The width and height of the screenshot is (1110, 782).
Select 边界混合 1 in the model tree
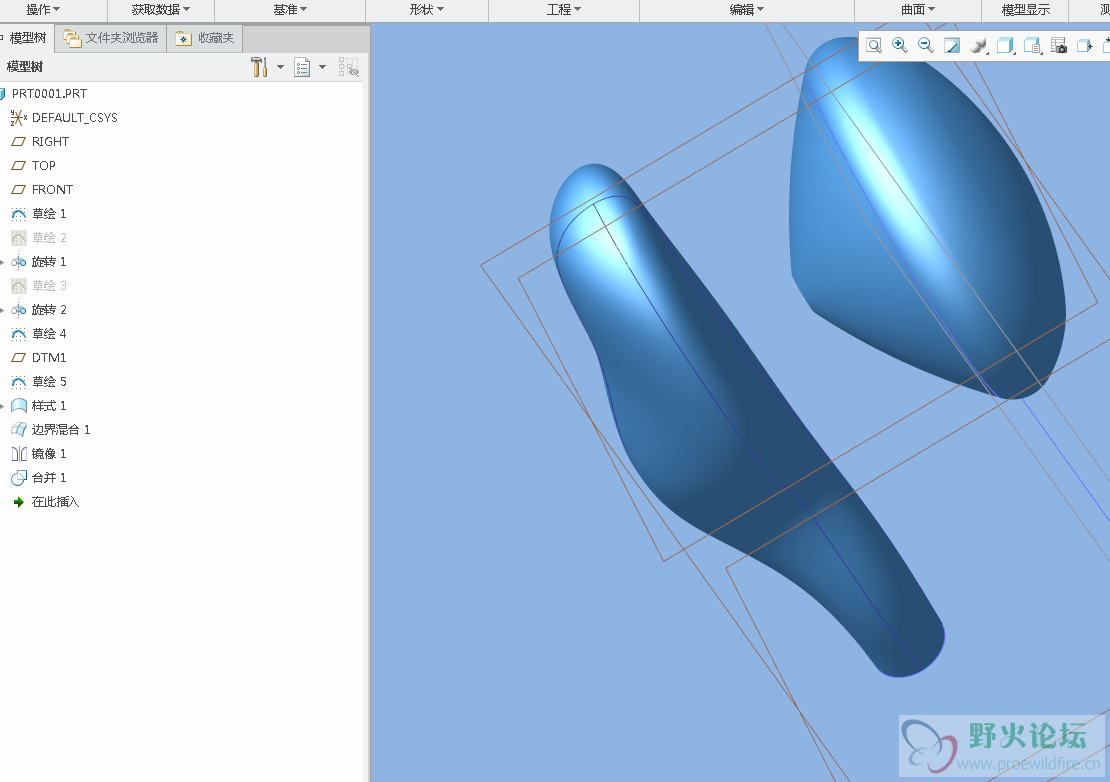tap(60, 430)
